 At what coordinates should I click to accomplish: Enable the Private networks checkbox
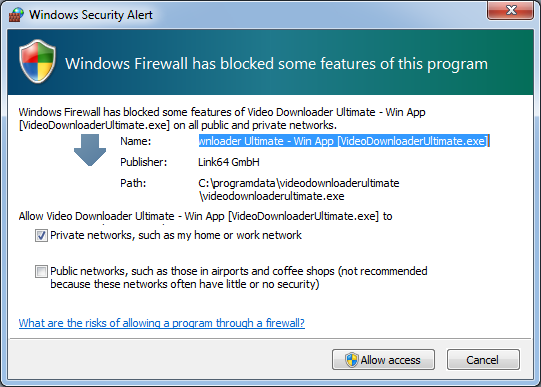coord(41,236)
